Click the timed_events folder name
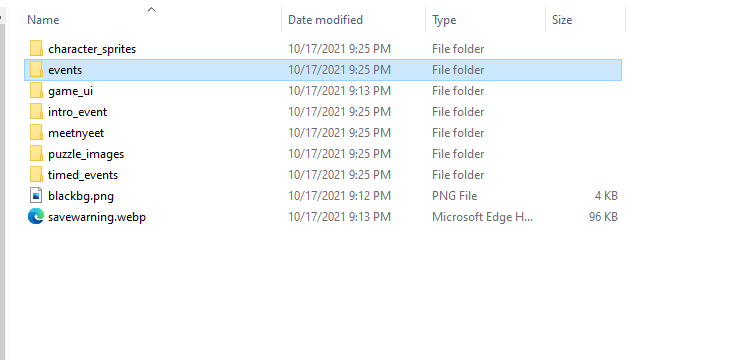Viewport: 747px width, 360px height. (x=83, y=175)
